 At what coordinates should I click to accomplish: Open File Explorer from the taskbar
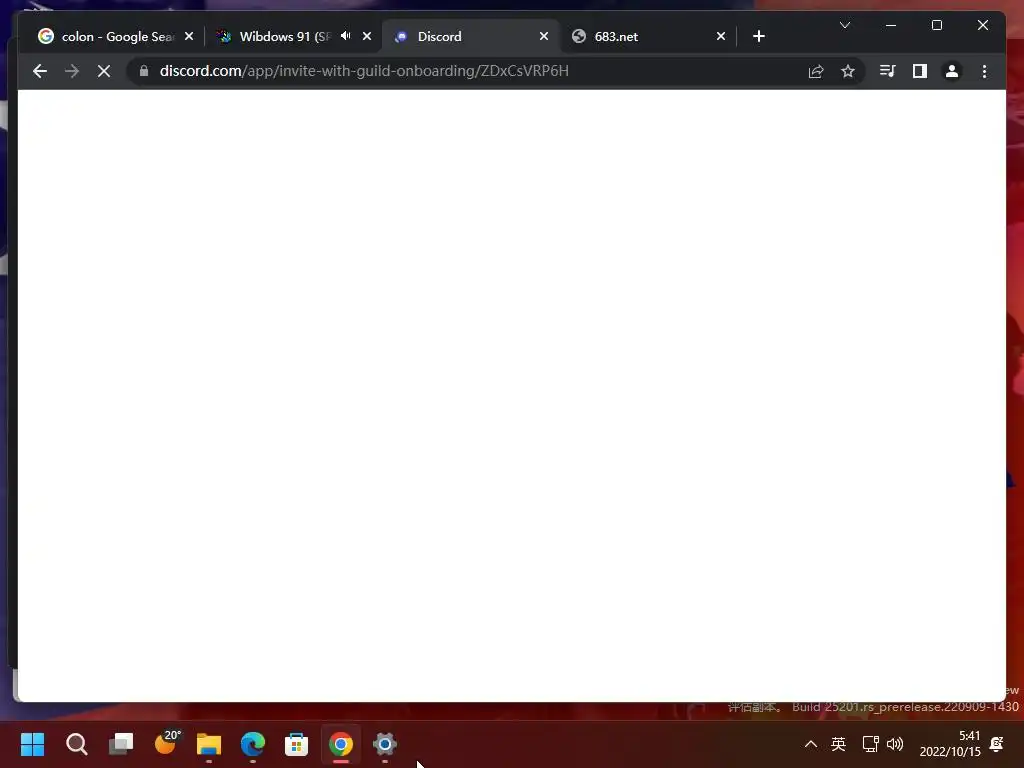[x=209, y=744]
